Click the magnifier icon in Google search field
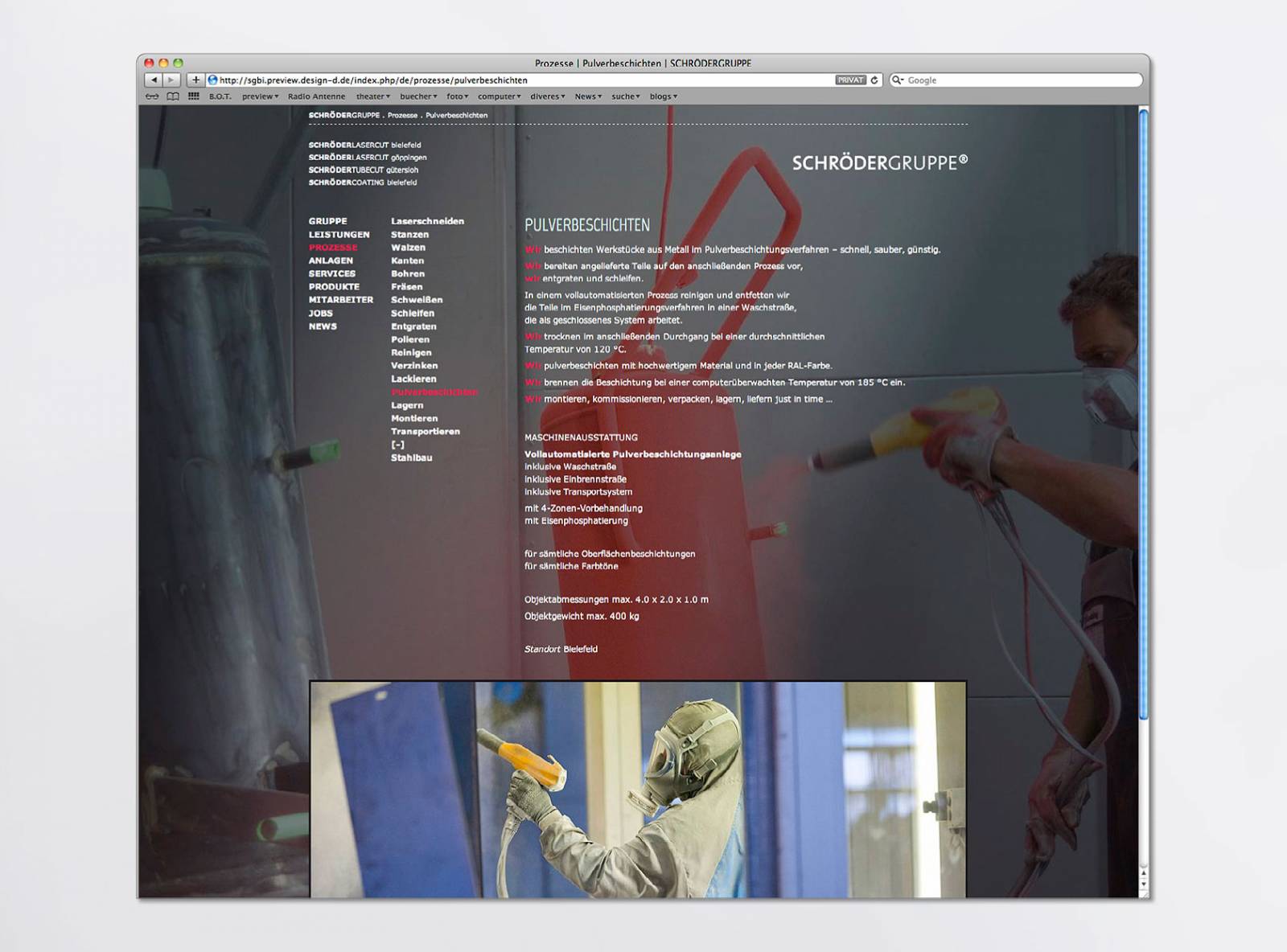 pos(898,80)
